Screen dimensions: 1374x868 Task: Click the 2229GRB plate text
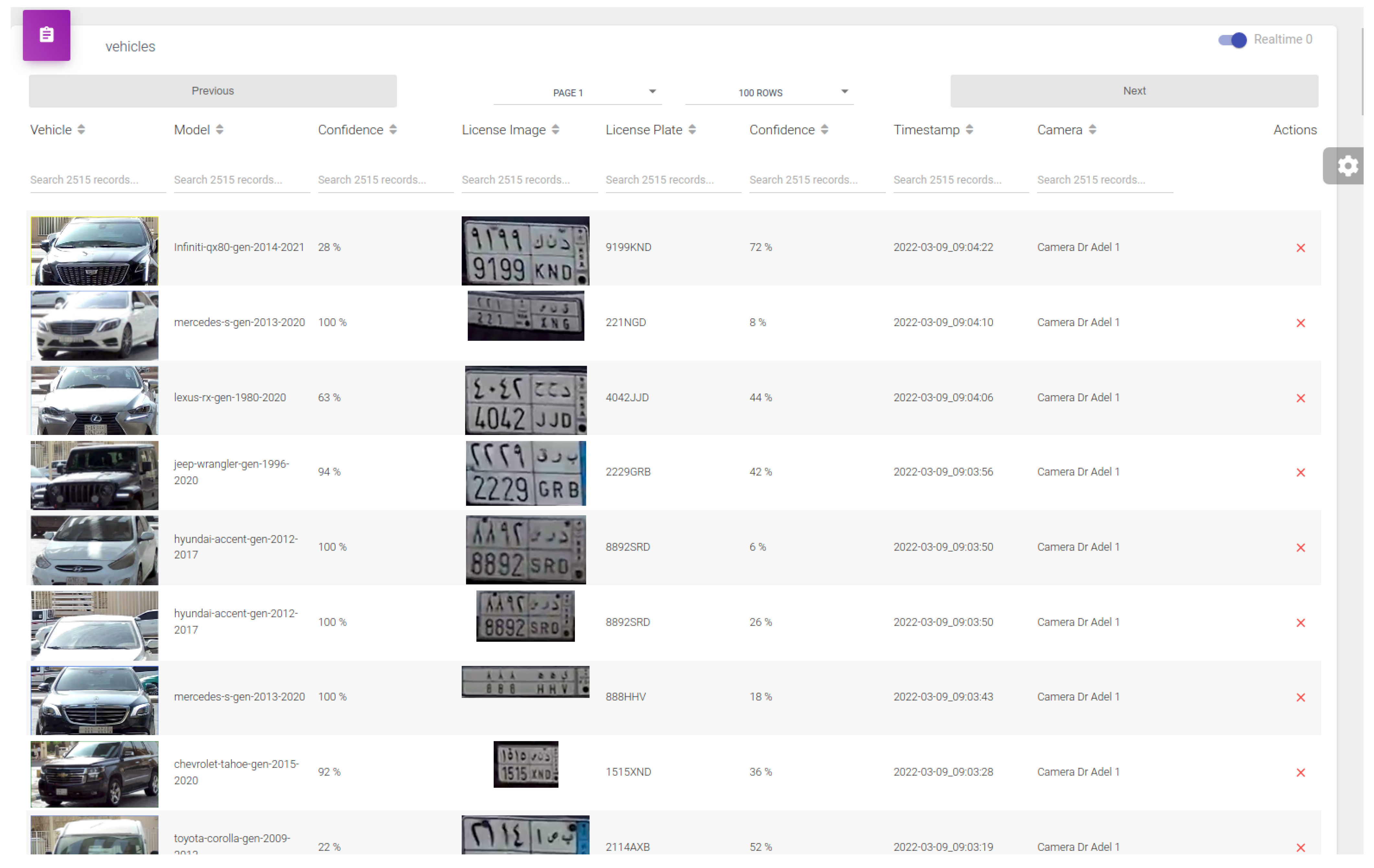[x=628, y=472]
